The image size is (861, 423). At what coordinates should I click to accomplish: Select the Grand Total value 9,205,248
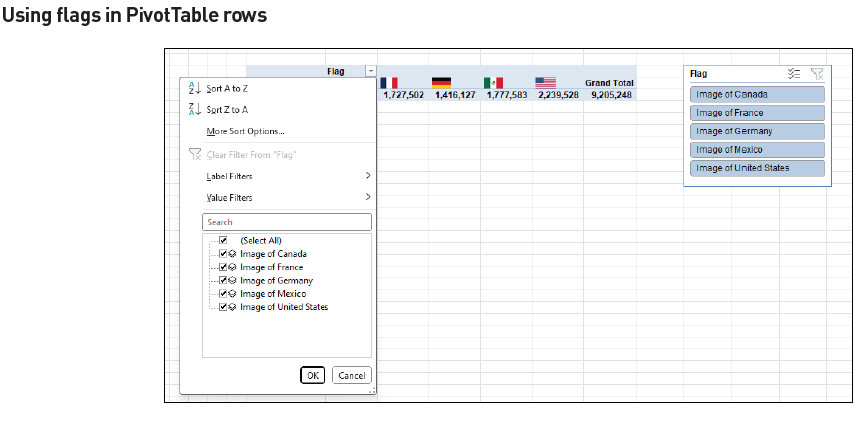click(611, 94)
